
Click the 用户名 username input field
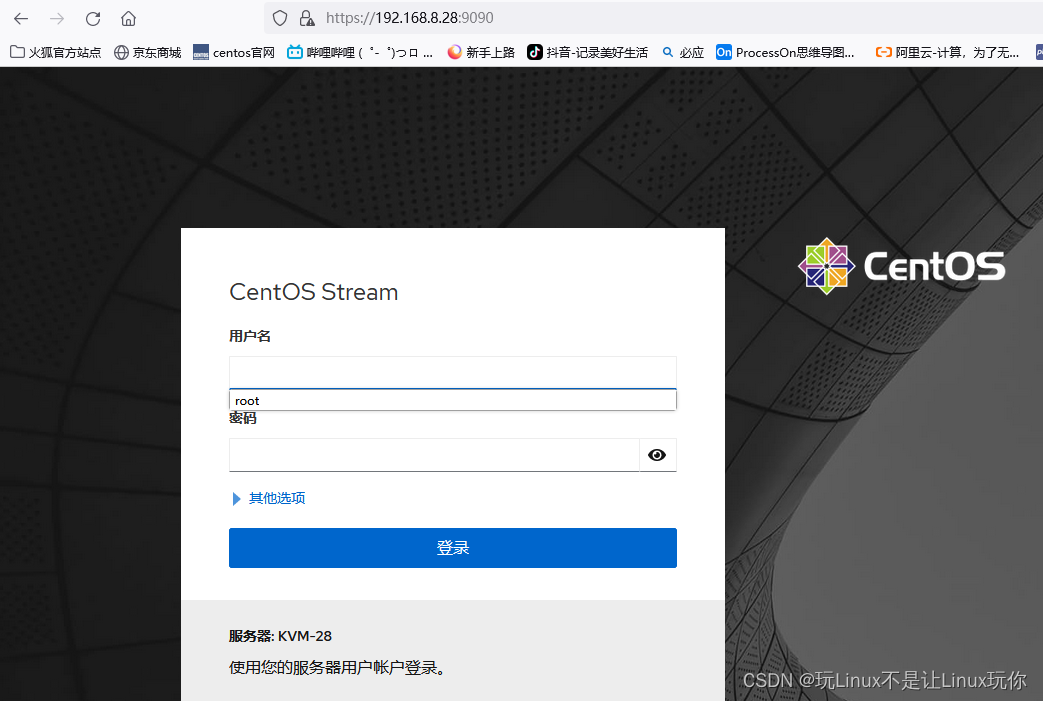click(453, 372)
